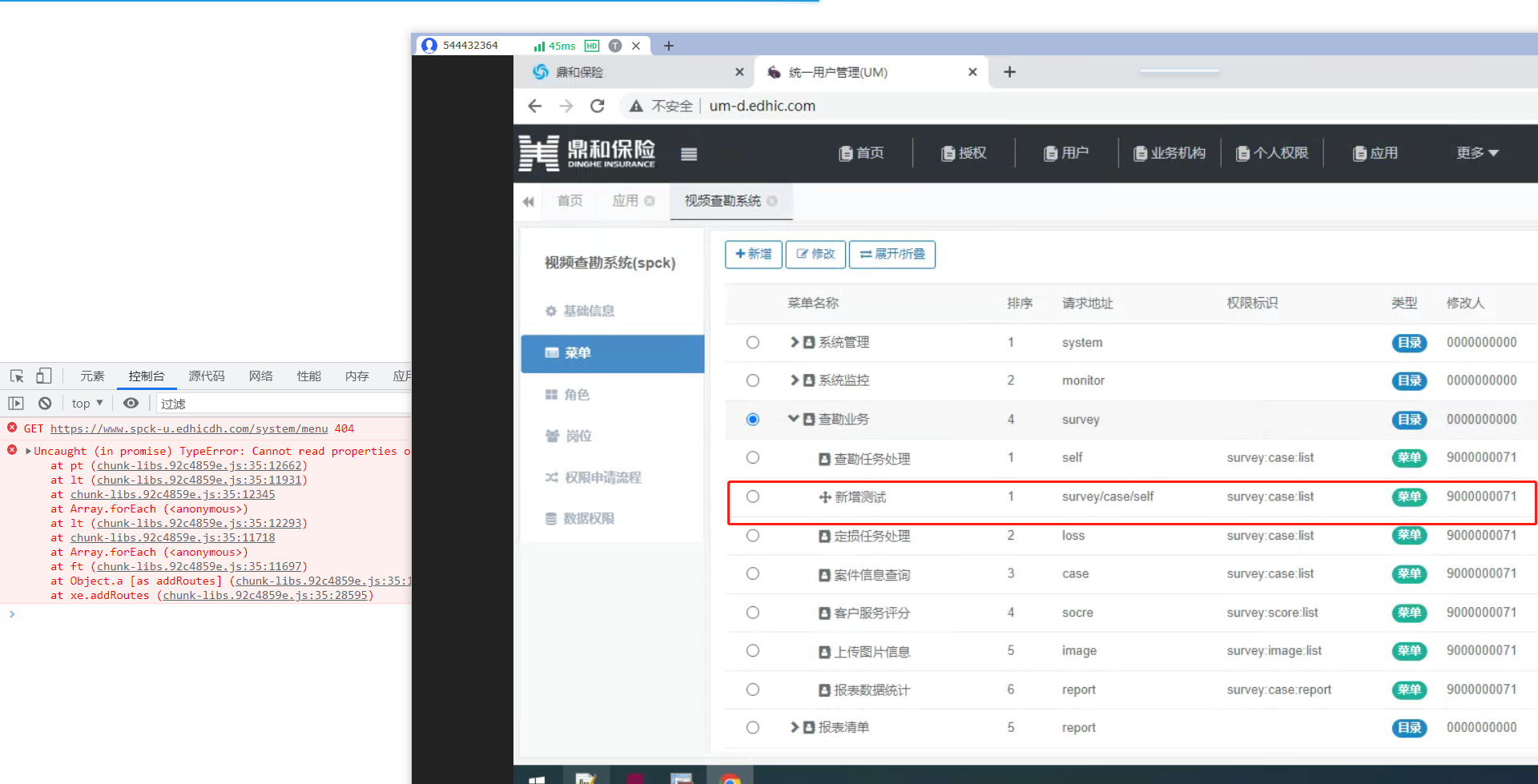Image resolution: width=1538 pixels, height=784 pixels.
Task: Clear console with the ban icon
Action: tap(45, 404)
